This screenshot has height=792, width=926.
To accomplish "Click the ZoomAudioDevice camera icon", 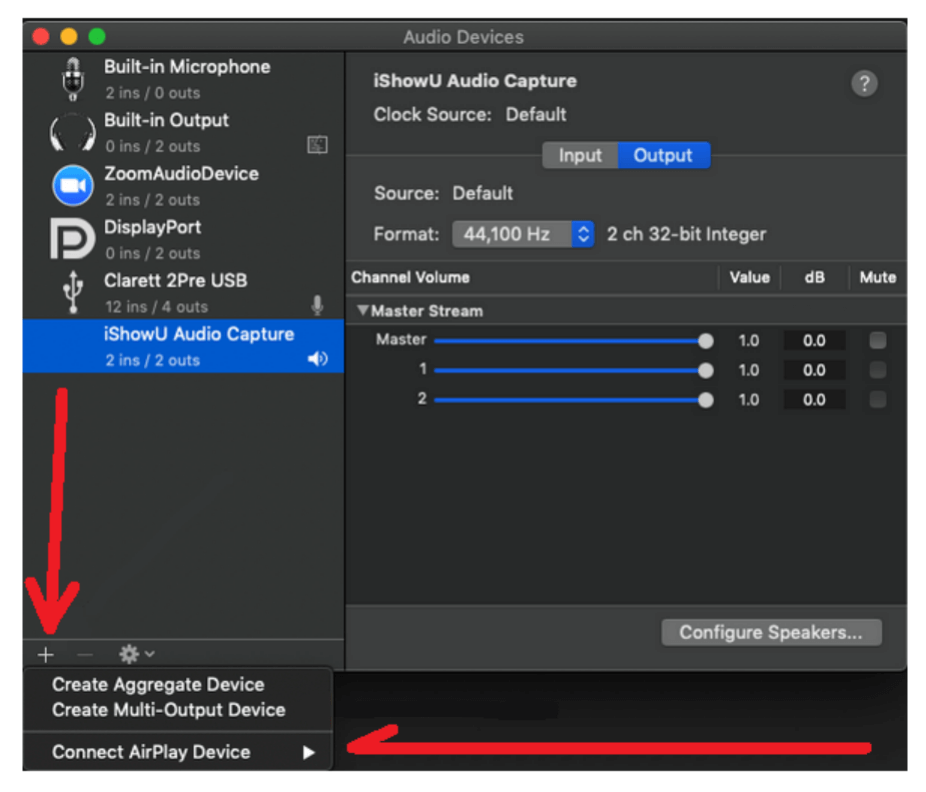I will tap(73, 185).
